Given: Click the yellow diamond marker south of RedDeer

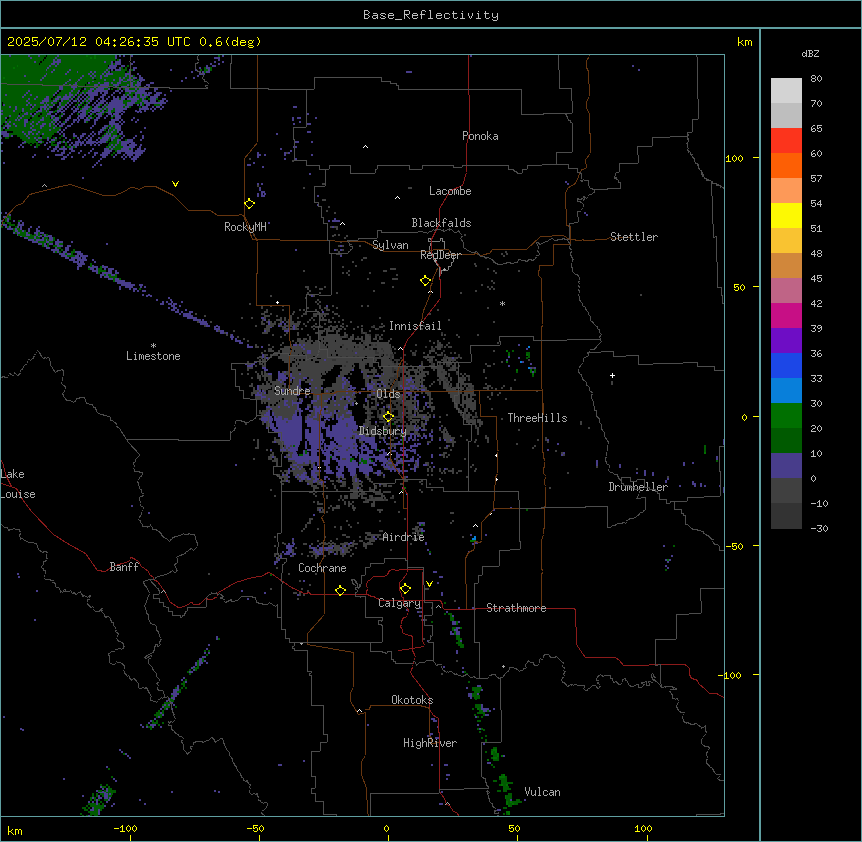Looking at the screenshot, I should [425, 281].
